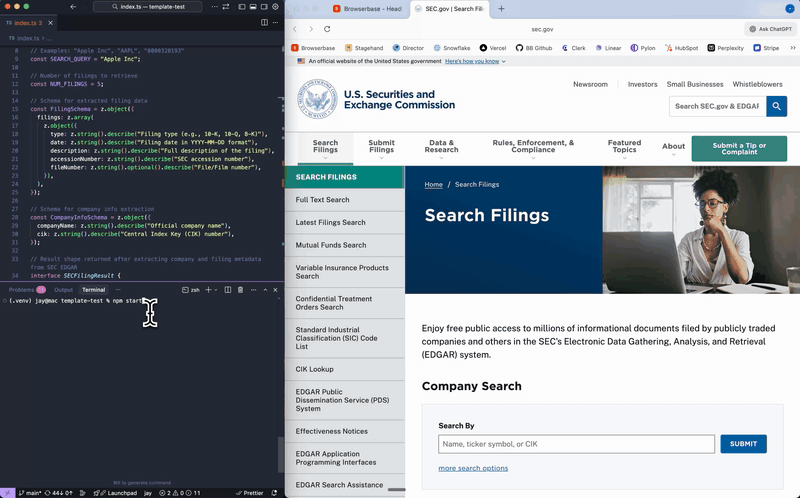Select the index.ts editor tab

click(x=28, y=23)
